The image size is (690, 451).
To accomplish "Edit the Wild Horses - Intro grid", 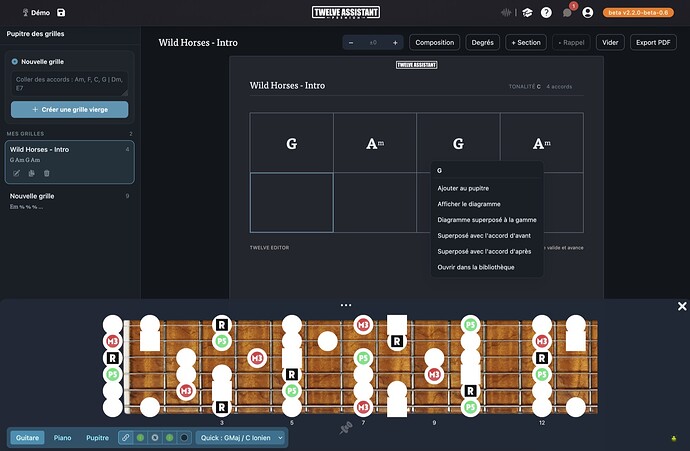I will tap(16, 173).
